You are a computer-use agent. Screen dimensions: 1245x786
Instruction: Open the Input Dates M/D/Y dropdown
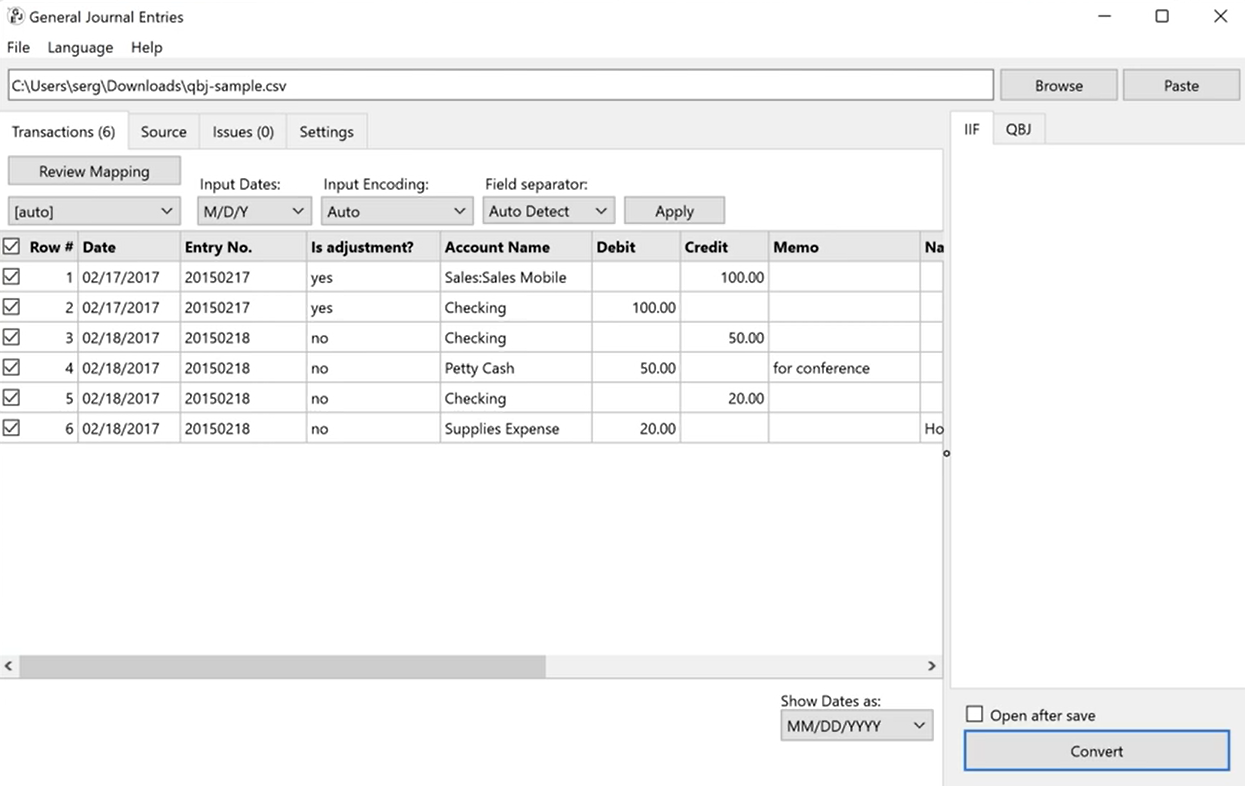click(254, 211)
